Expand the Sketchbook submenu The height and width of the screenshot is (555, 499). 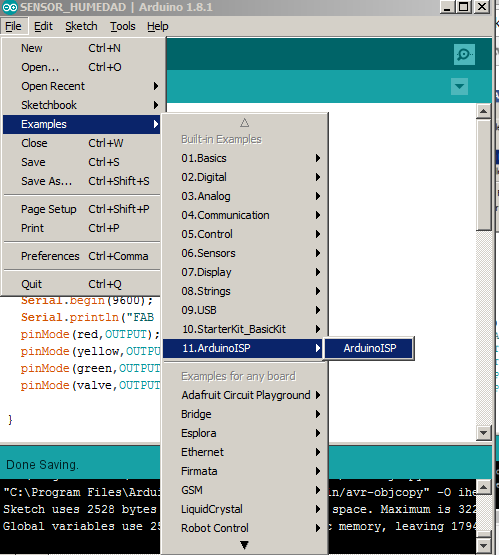82,105
